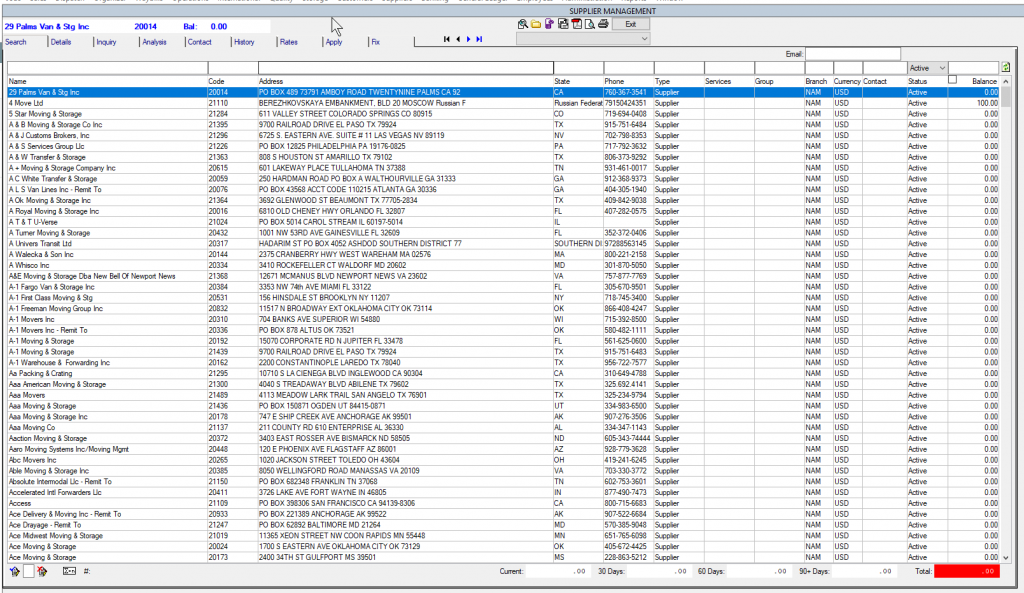Go to next record navigation arrow
Viewport: 1024px width, 593px height.
(468, 39)
